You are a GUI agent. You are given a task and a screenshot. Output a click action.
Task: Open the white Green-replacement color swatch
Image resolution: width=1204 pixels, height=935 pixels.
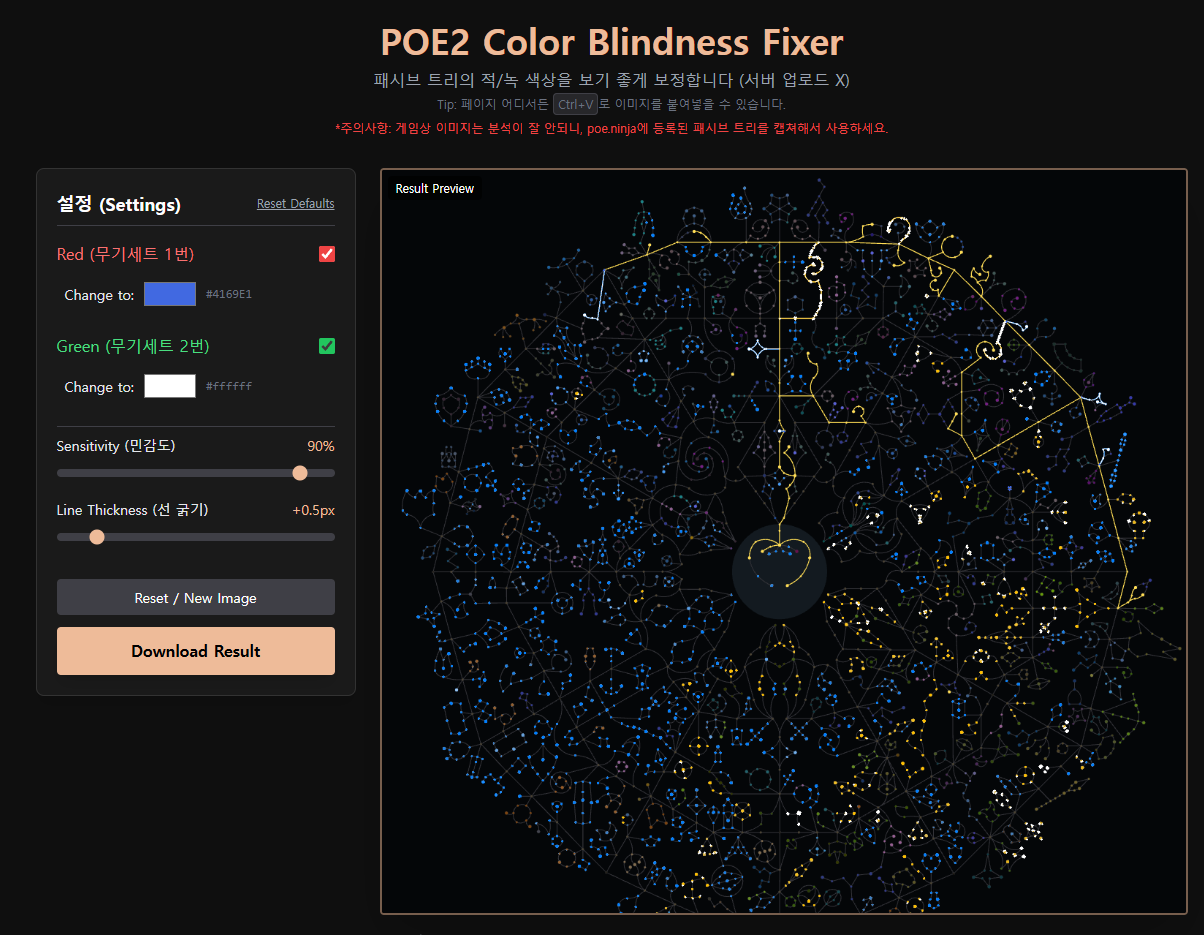170,386
